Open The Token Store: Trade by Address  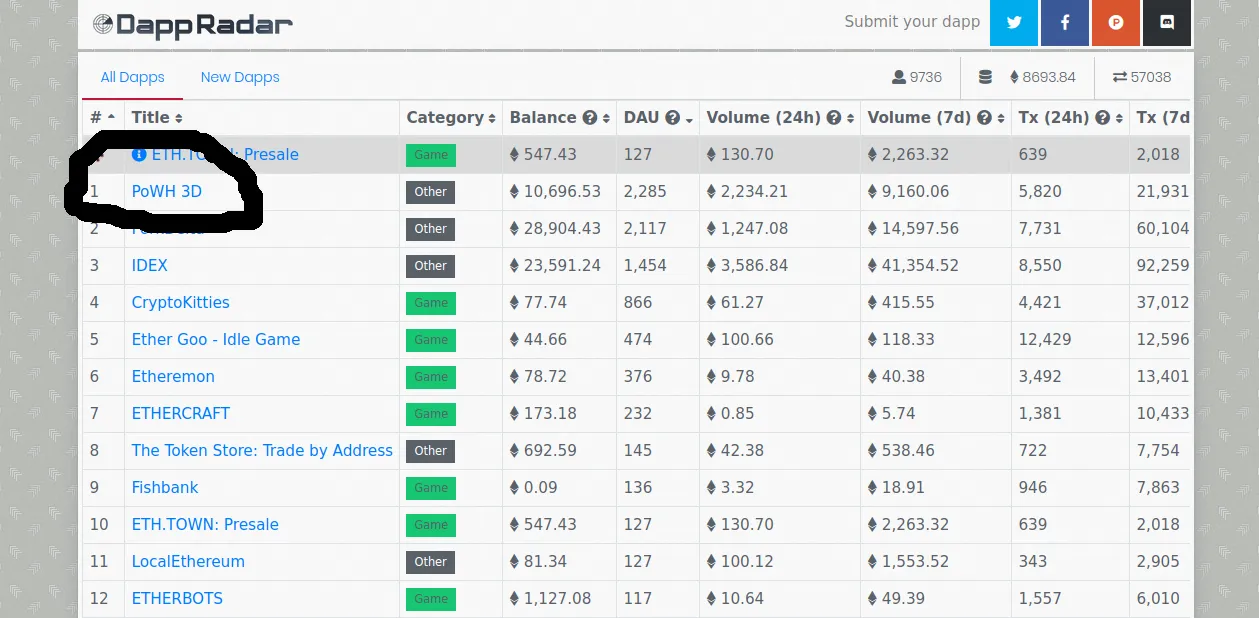click(x=262, y=450)
